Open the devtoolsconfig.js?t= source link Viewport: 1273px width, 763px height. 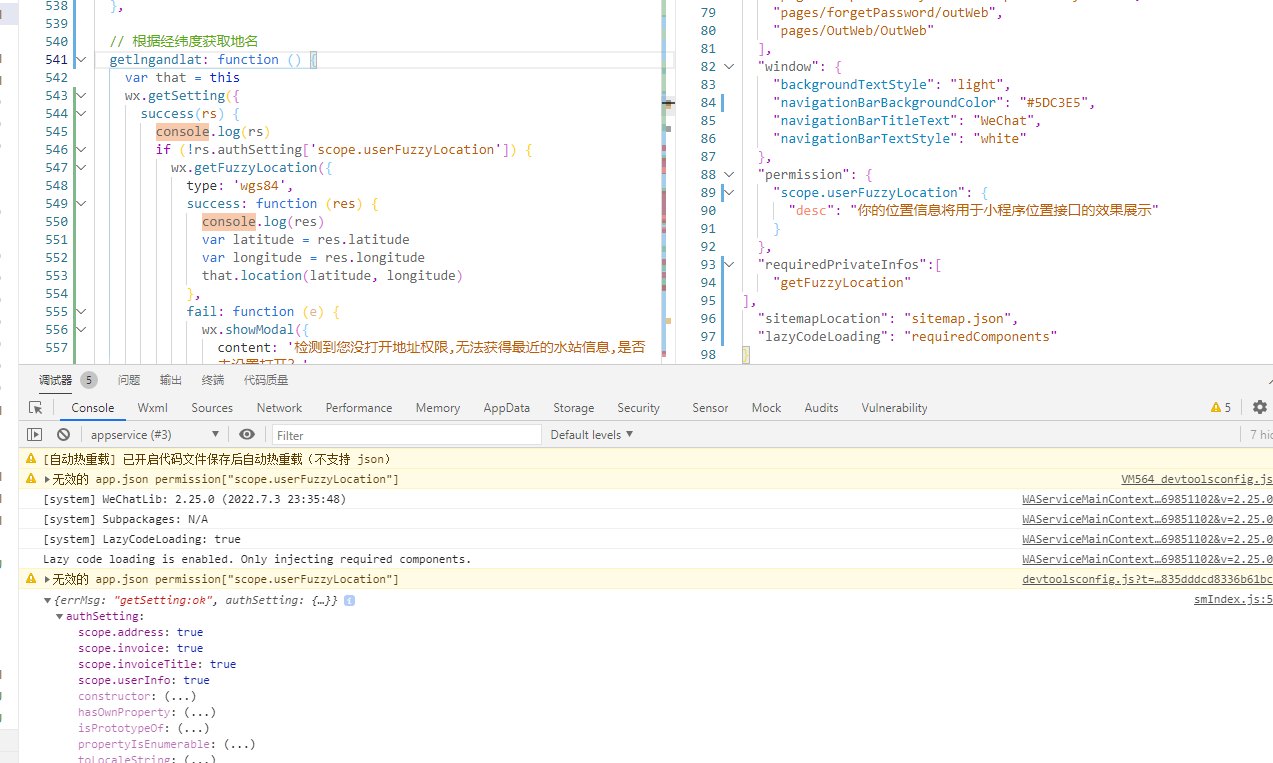[x=1147, y=580]
